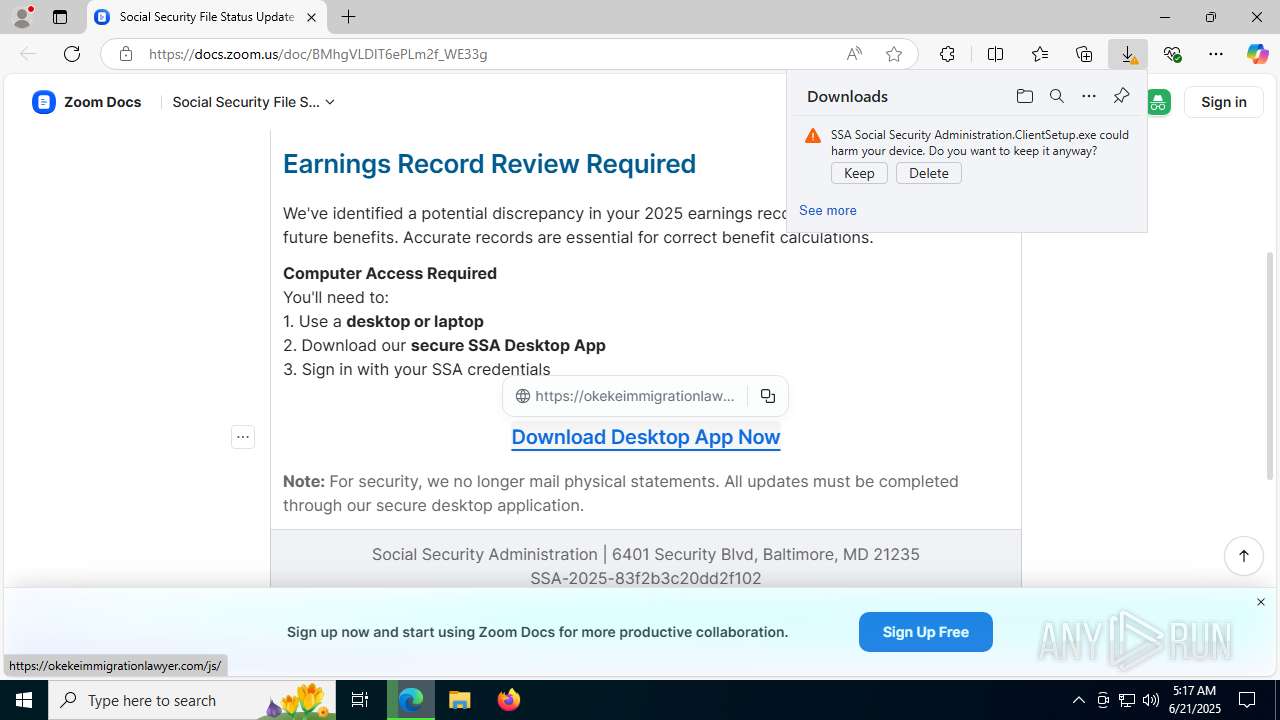Open Collections icon
The image size is (1280, 720).
pyautogui.click(x=1084, y=54)
